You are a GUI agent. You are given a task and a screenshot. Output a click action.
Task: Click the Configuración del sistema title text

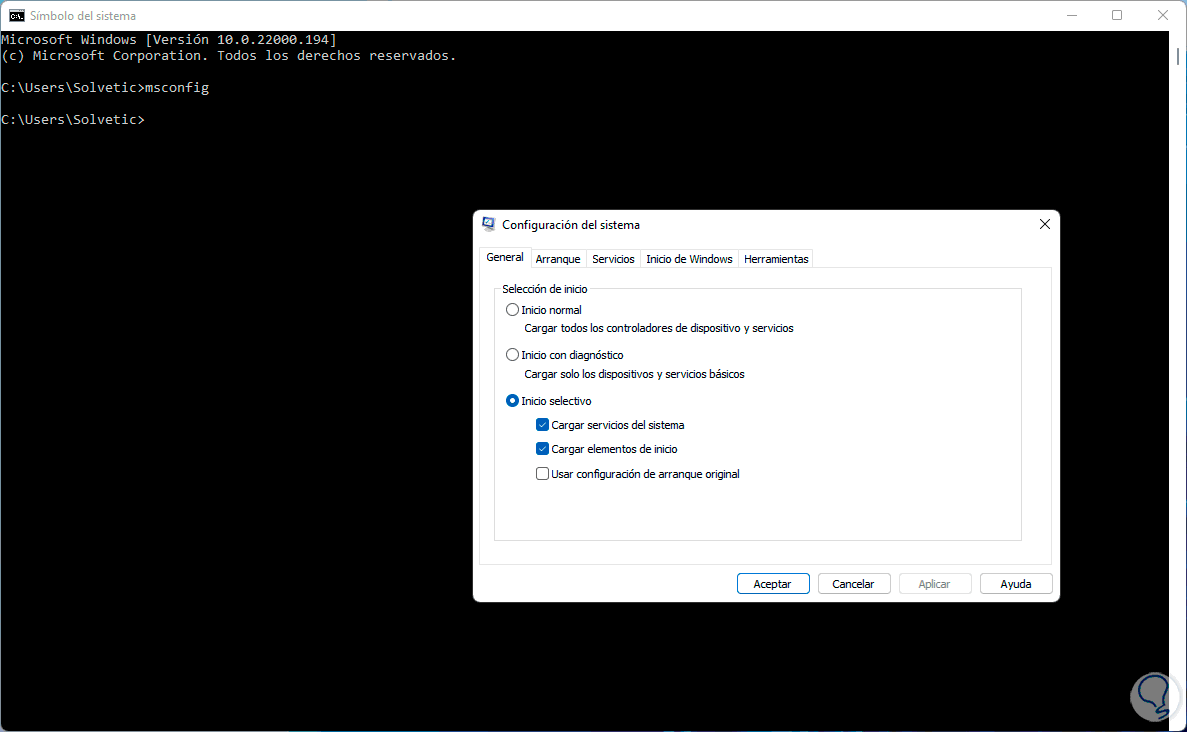(571, 225)
